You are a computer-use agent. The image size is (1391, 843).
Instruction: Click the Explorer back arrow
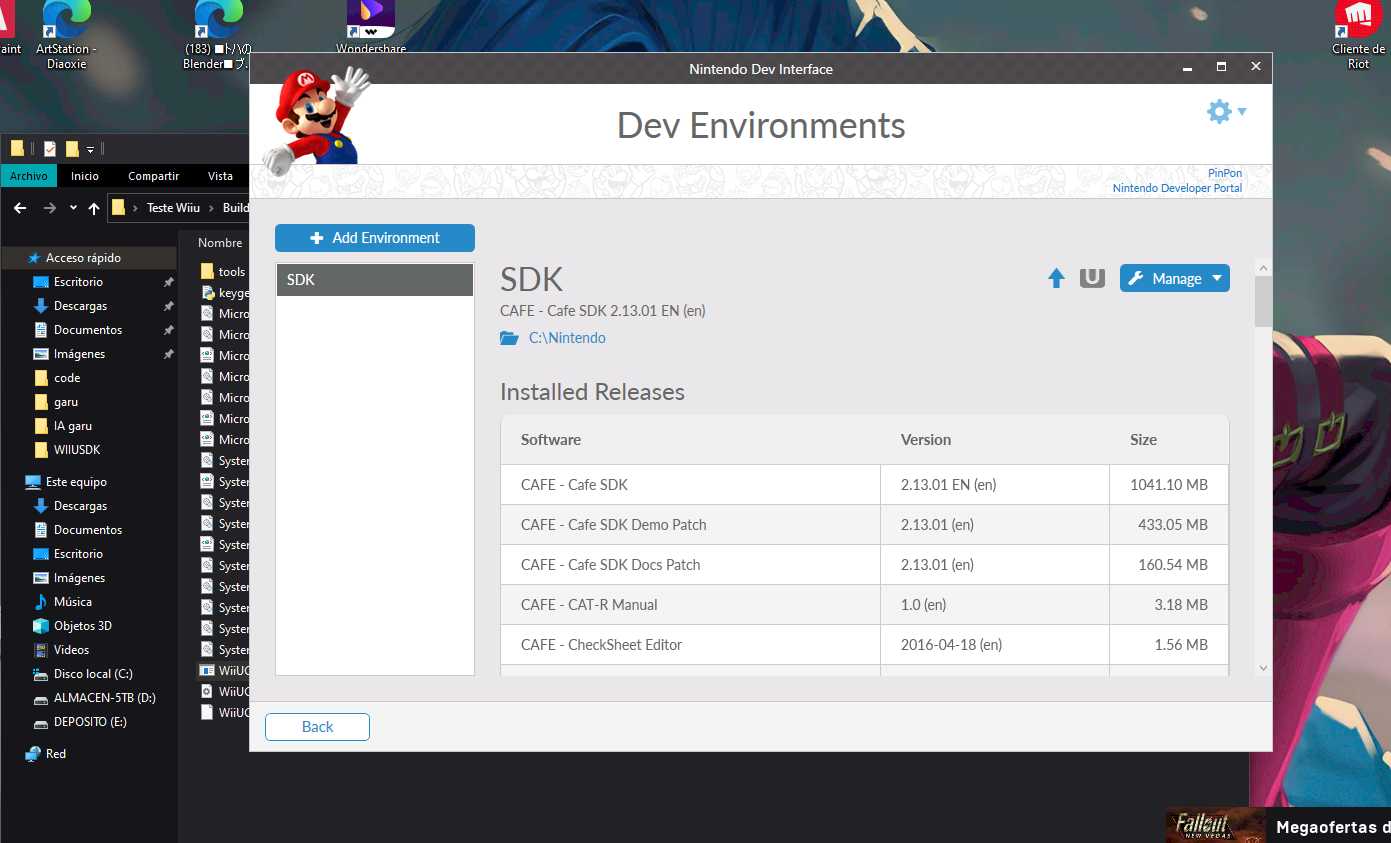19,208
